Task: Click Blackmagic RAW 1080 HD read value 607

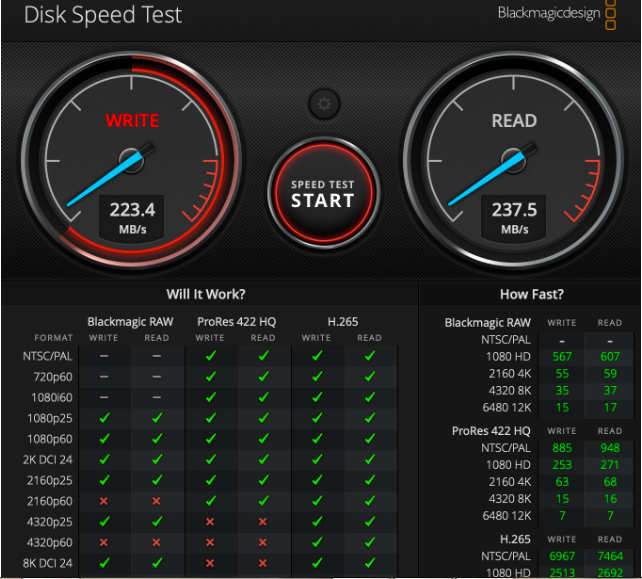Action: pos(610,357)
